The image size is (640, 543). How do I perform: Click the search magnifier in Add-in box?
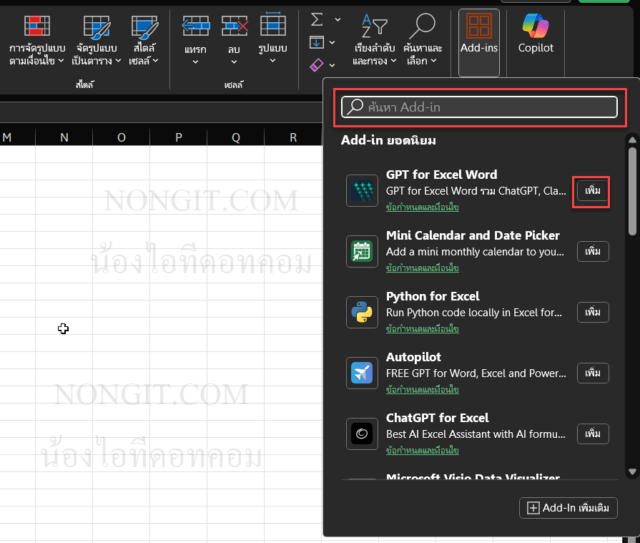point(355,107)
